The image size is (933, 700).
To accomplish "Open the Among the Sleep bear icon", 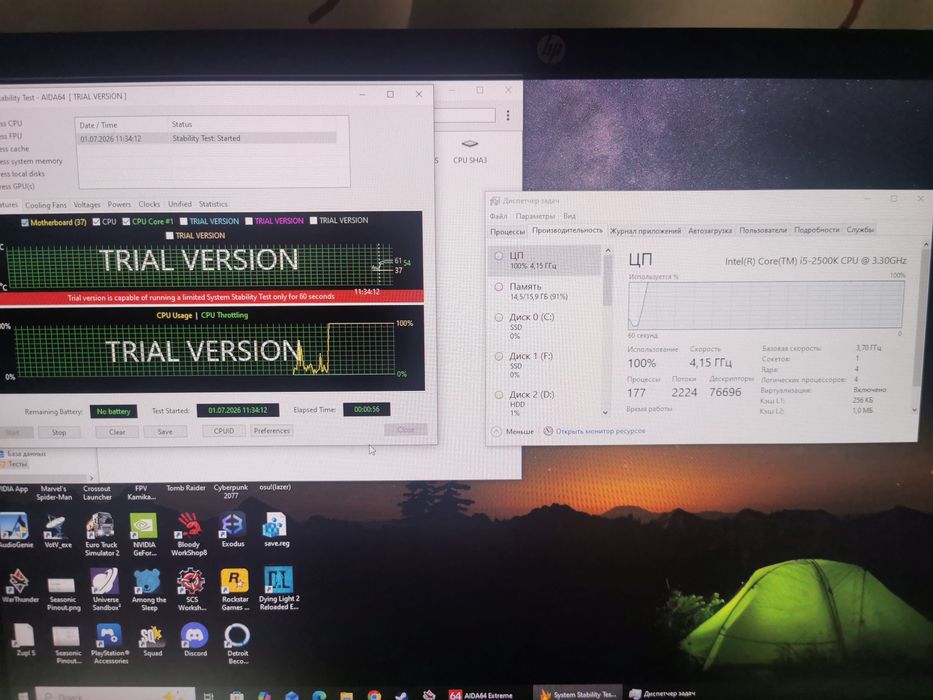I will point(148,589).
